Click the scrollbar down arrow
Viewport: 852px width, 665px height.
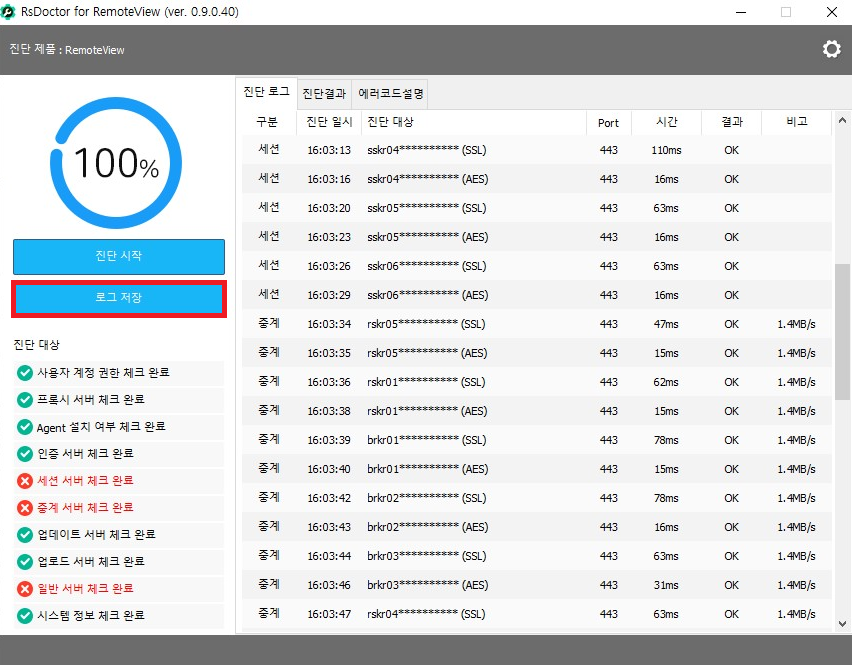[x=843, y=624]
